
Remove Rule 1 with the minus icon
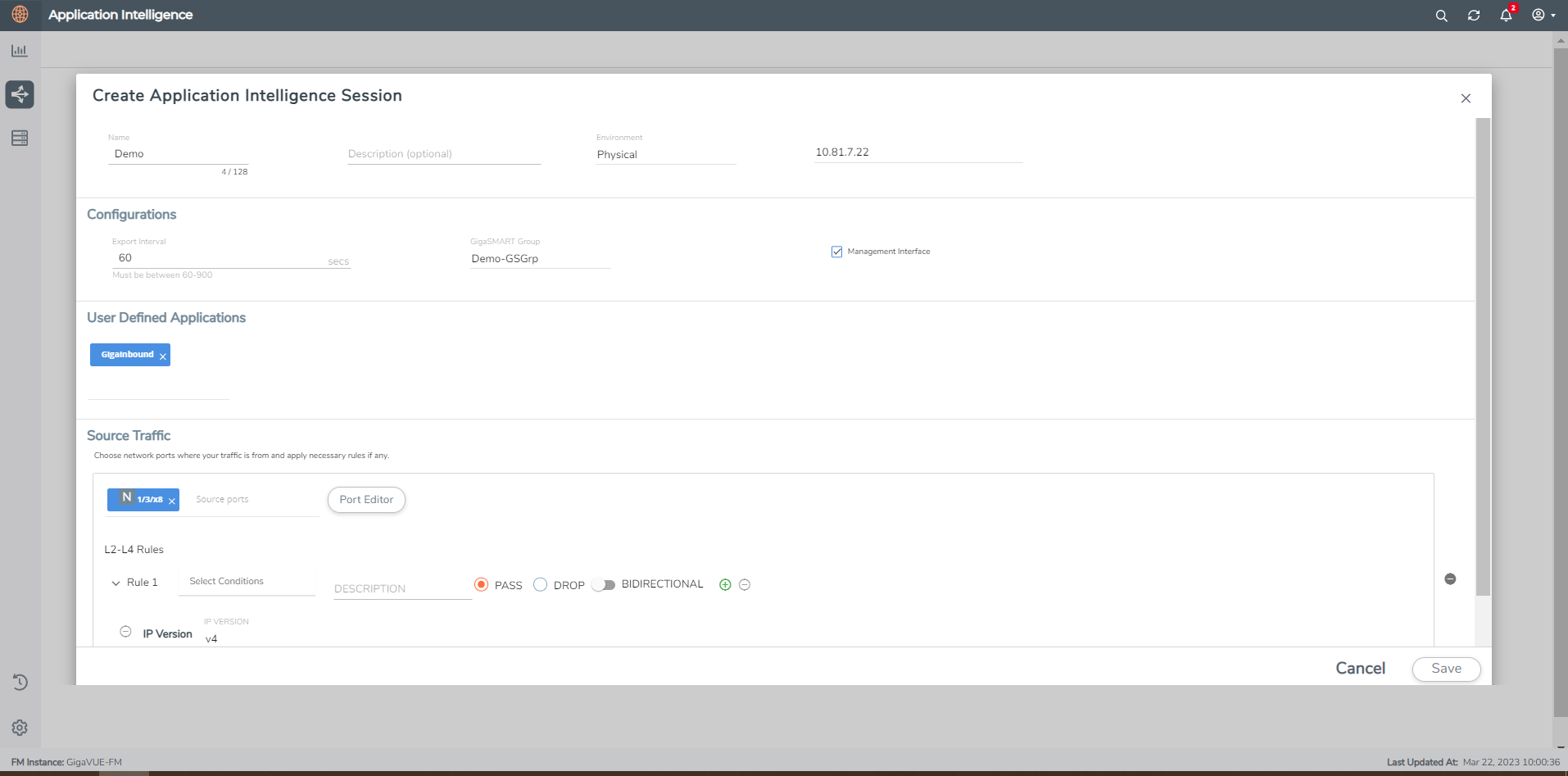click(x=745, y=584)
